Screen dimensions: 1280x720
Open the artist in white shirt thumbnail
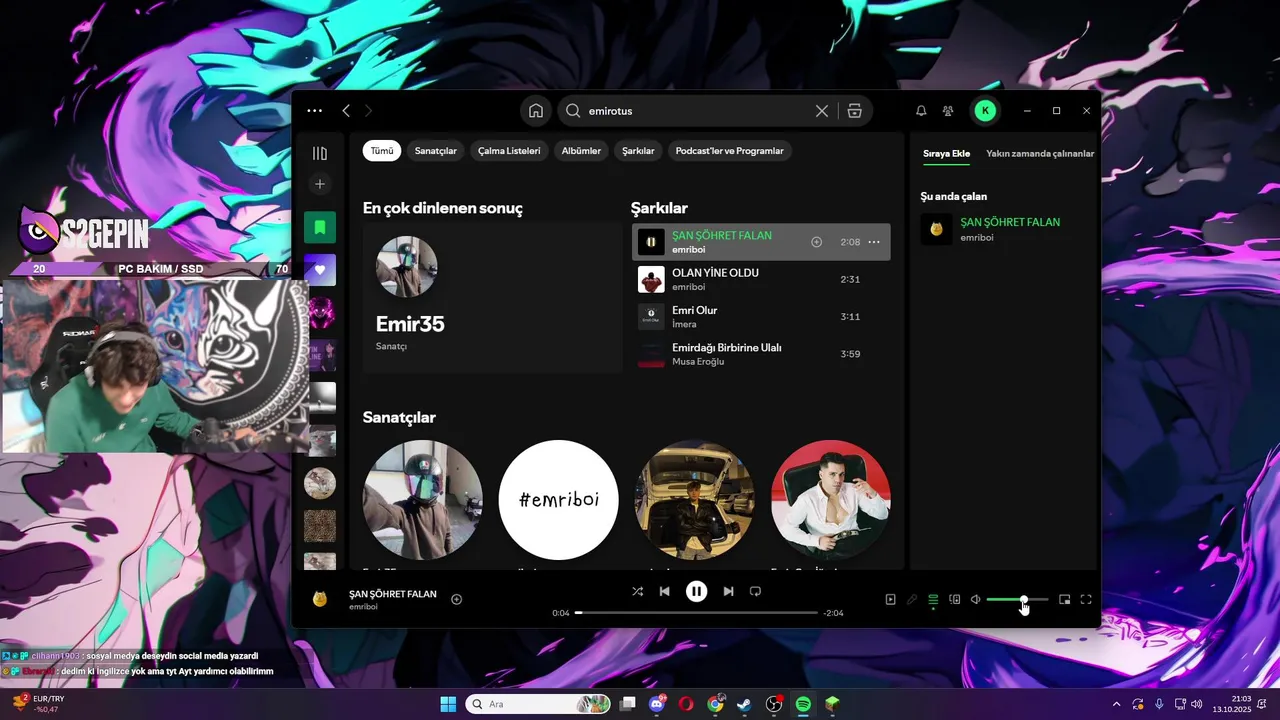click(x=831, y=500)
